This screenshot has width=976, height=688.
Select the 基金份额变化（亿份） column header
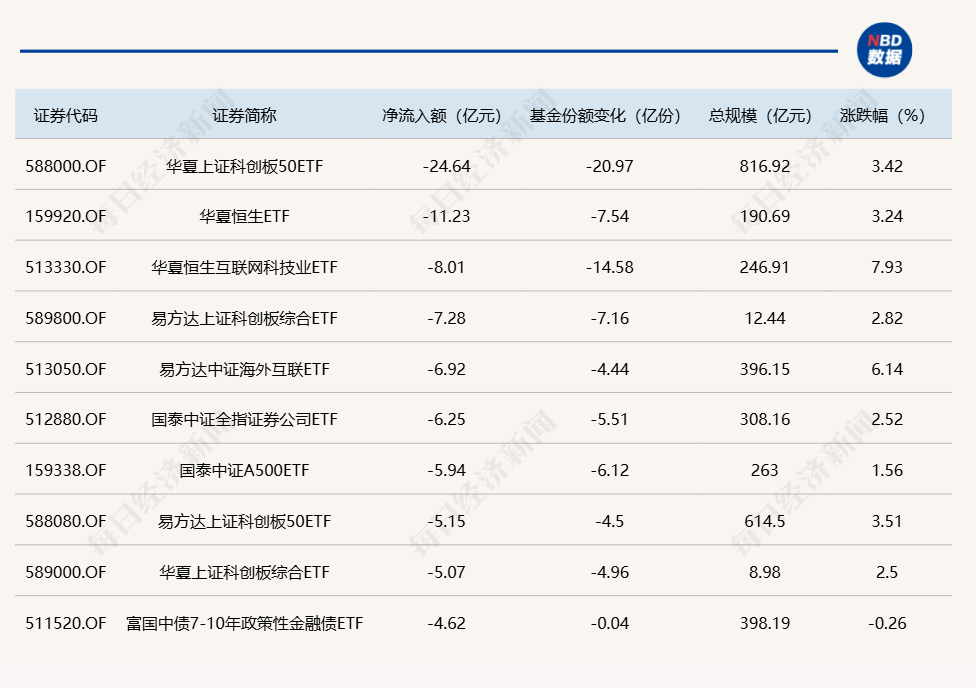tap(606, 115)
